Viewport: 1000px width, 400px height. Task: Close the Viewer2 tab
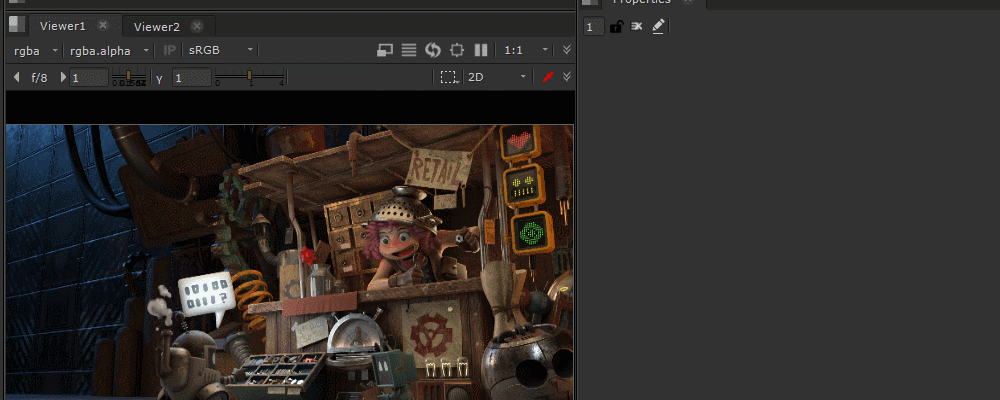[197, 26]
